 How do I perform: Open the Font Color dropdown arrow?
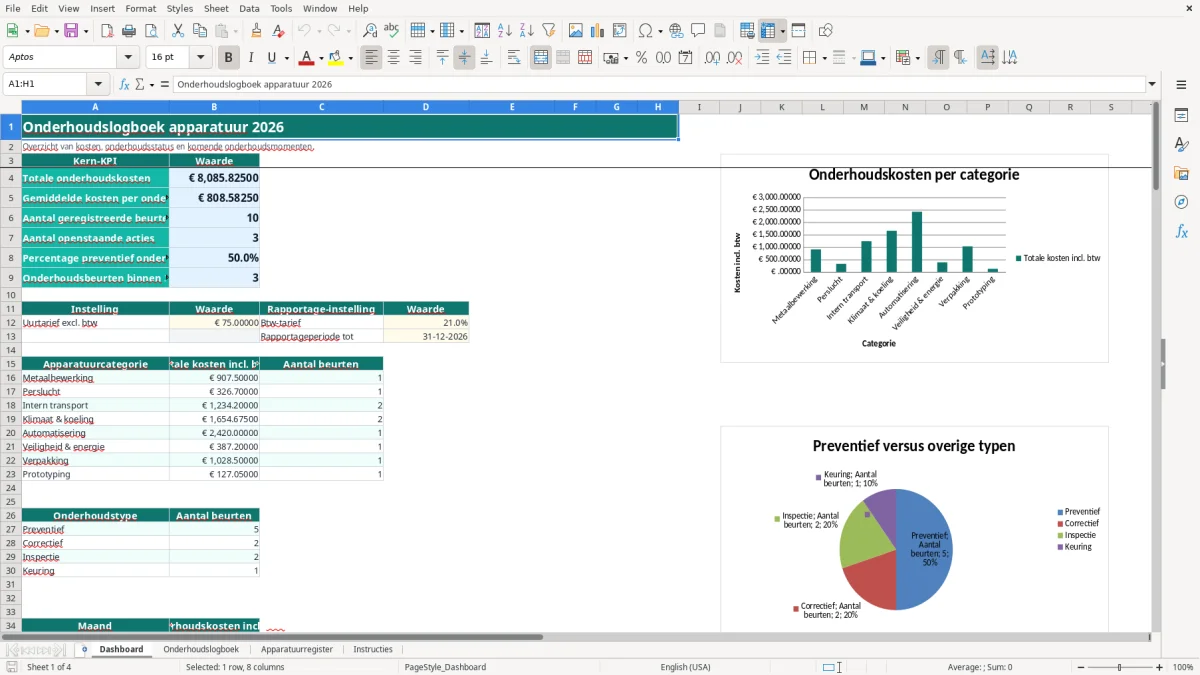(321, 58)
